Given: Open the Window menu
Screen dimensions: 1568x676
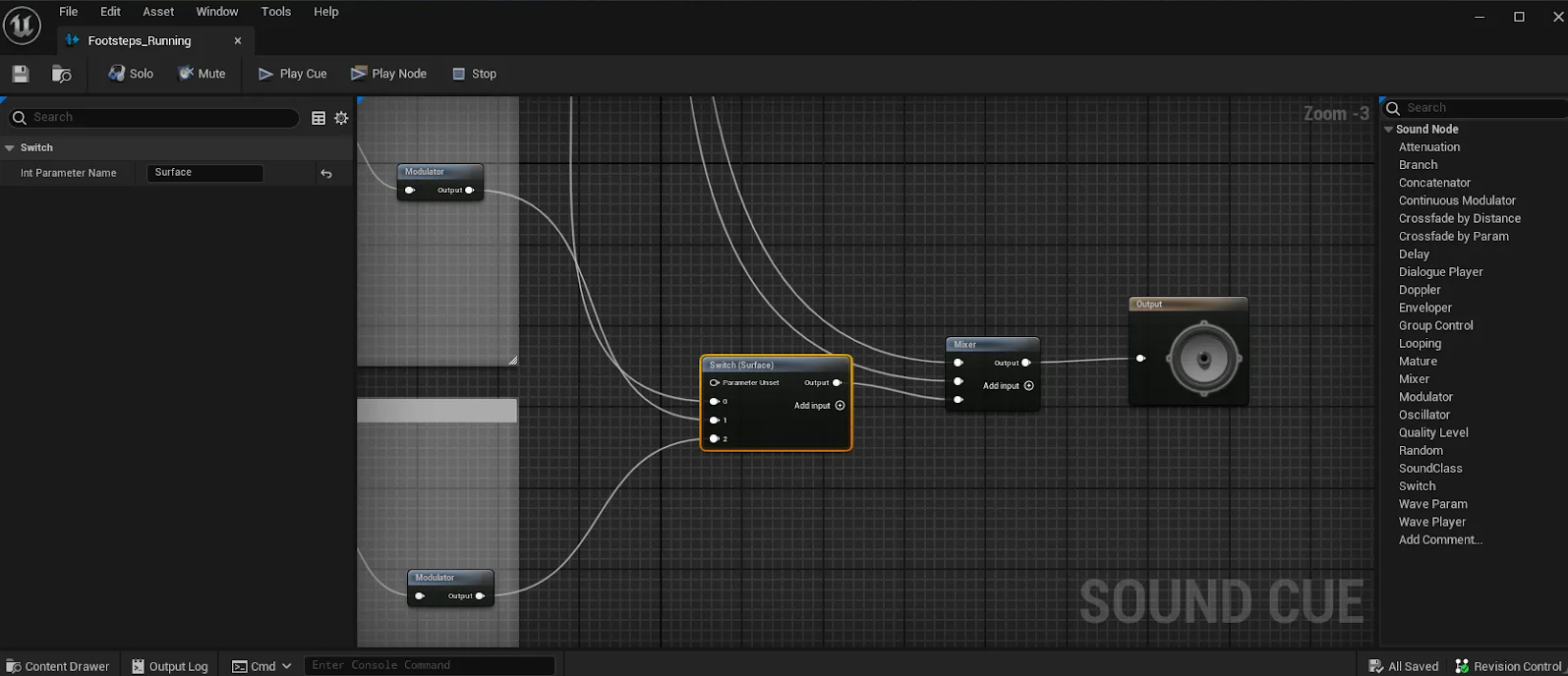Looking at the screenshot, I should (x=217, y=12).
